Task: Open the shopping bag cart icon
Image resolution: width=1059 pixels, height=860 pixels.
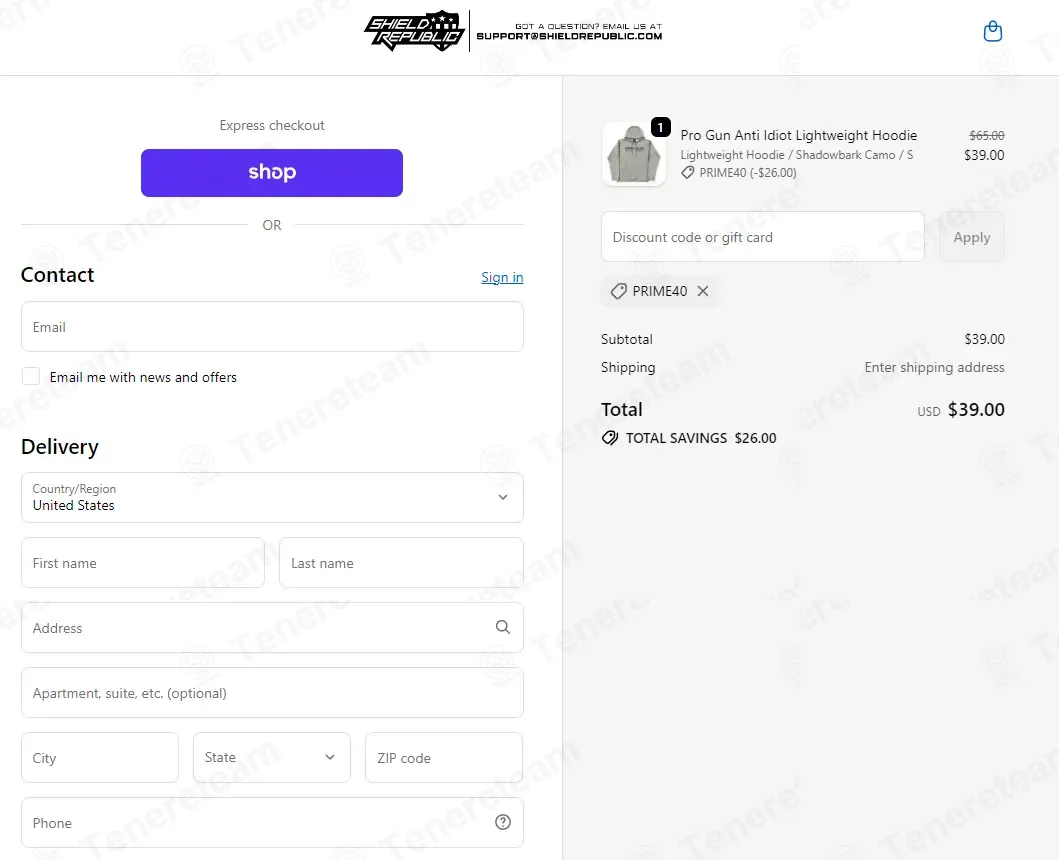Action: pyautogui.click(x=992, y=32)
